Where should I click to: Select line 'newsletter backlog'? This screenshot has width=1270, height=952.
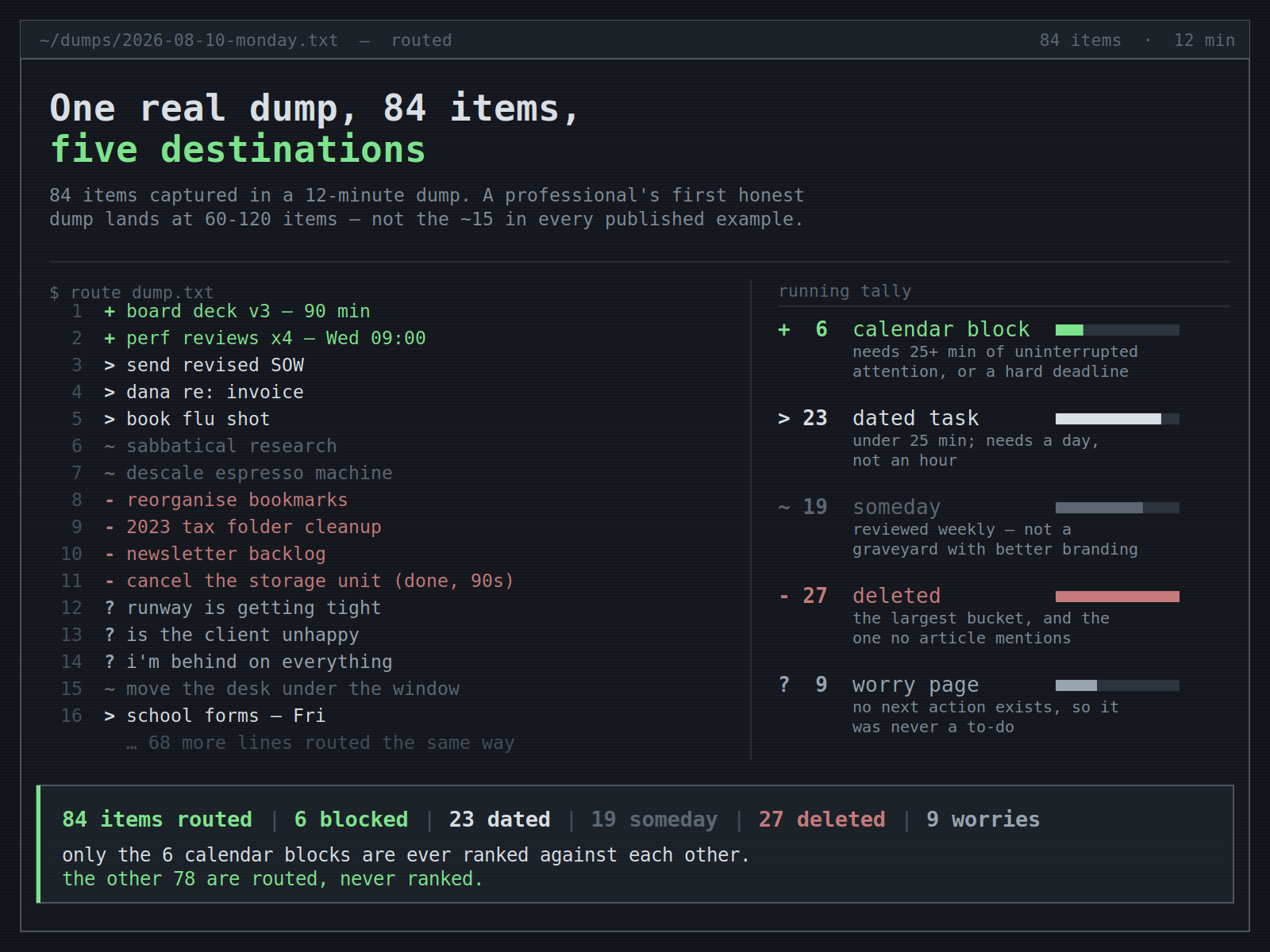pos(226,554)
